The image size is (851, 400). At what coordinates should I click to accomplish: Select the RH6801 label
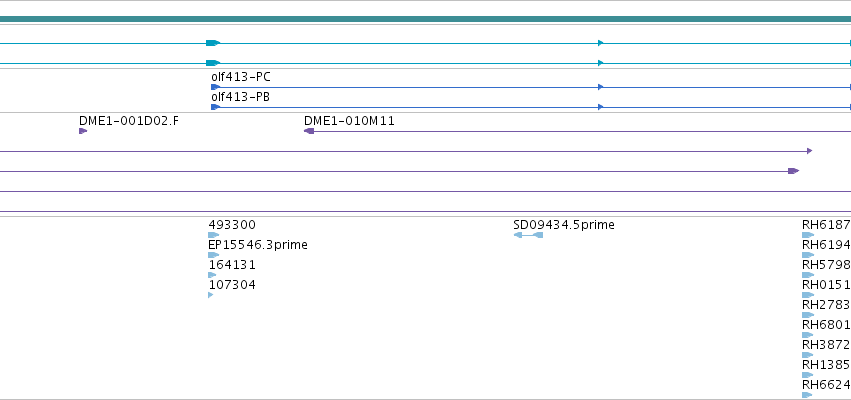click(826, 325)
